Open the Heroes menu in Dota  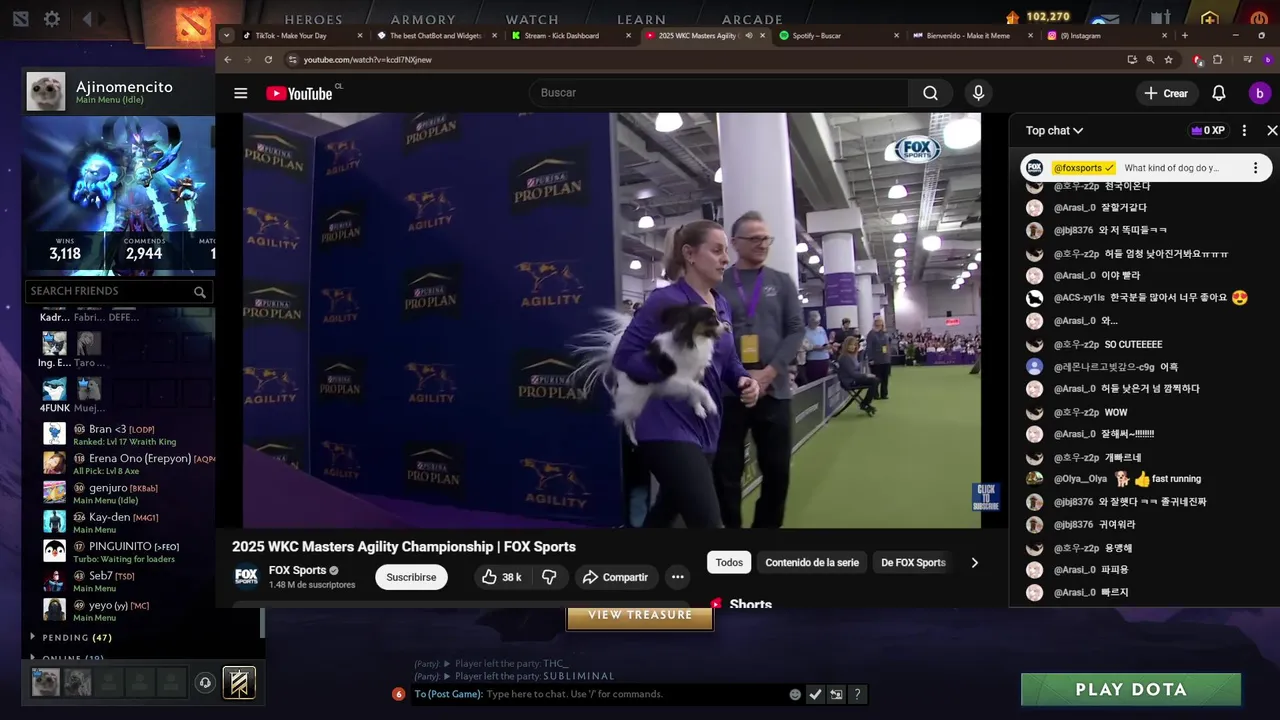(x=313, y=19)
